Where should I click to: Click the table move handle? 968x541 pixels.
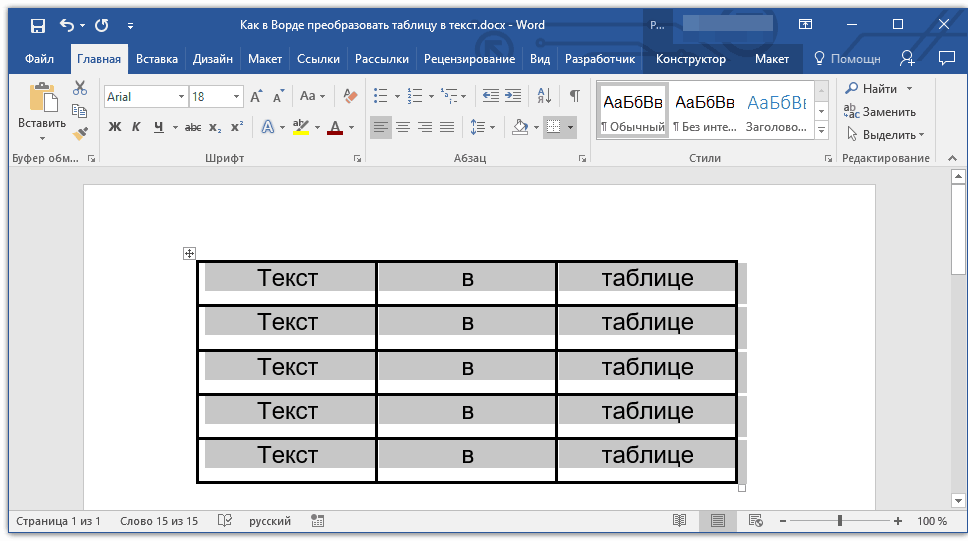tap(190, 253)
